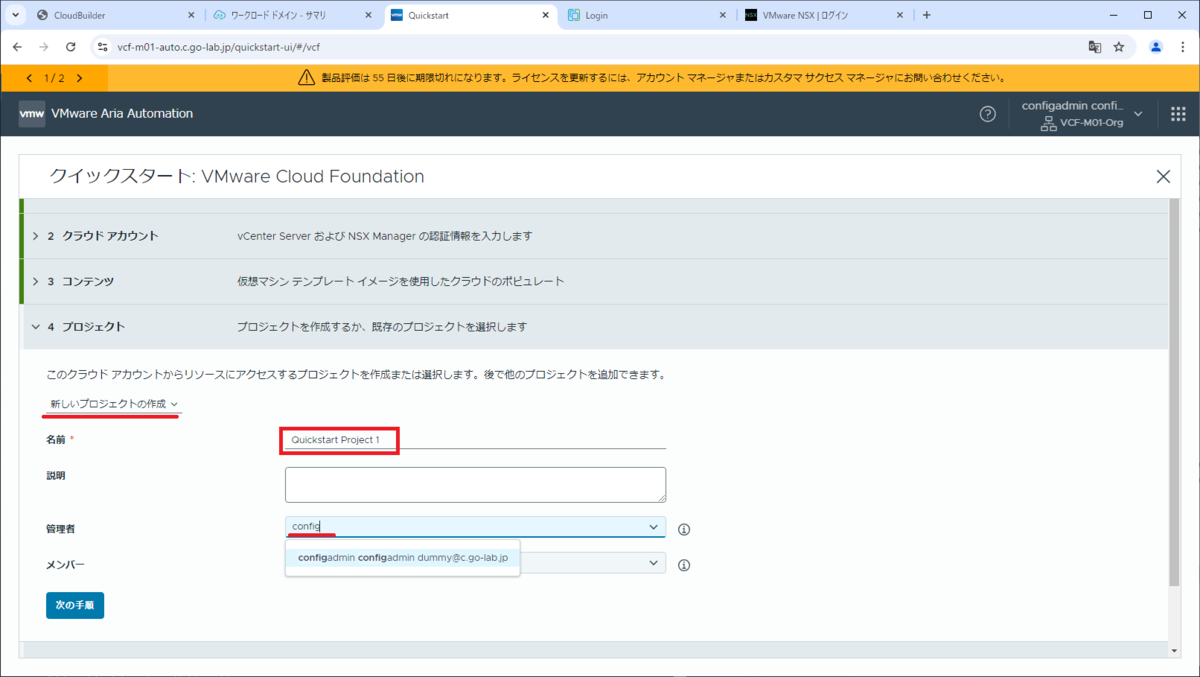This screenshot has width=1200, height=677.
Task: Click the wizard vertical scrollbar
Action: (x=1174, y=392)
